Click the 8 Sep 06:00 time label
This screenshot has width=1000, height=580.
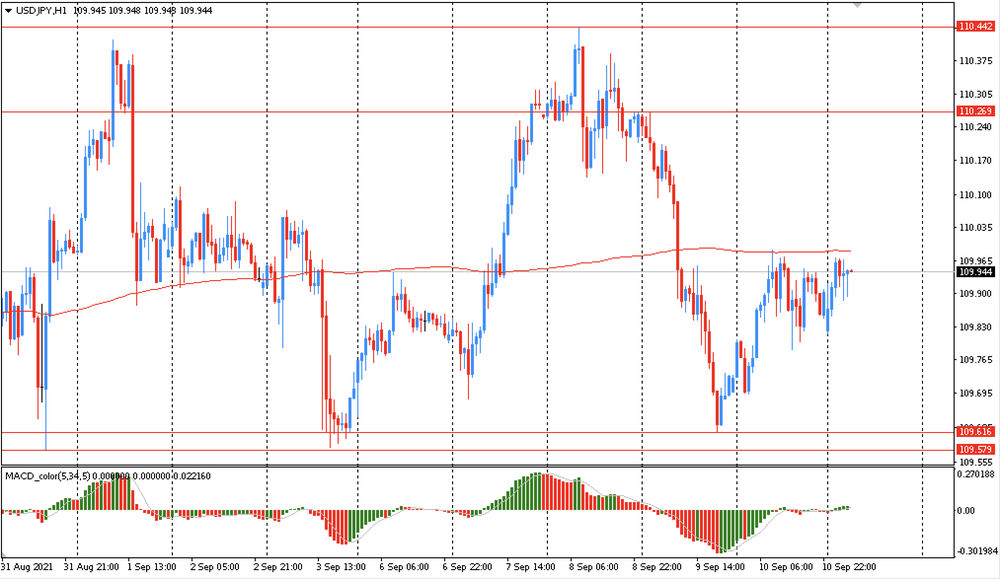pos(594,567)
